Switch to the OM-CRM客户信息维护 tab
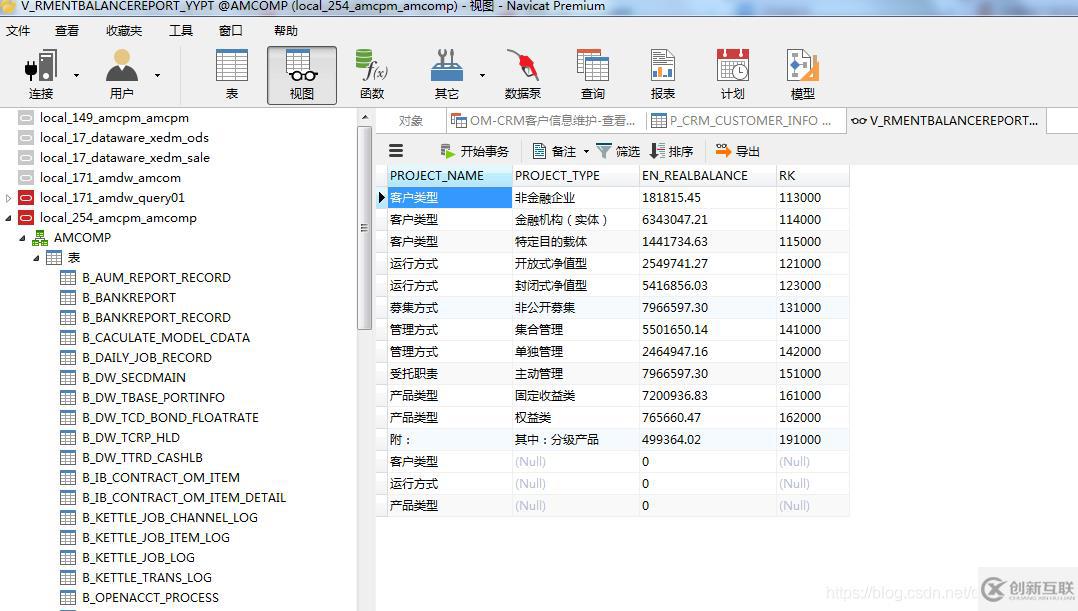 coord(544,121)
